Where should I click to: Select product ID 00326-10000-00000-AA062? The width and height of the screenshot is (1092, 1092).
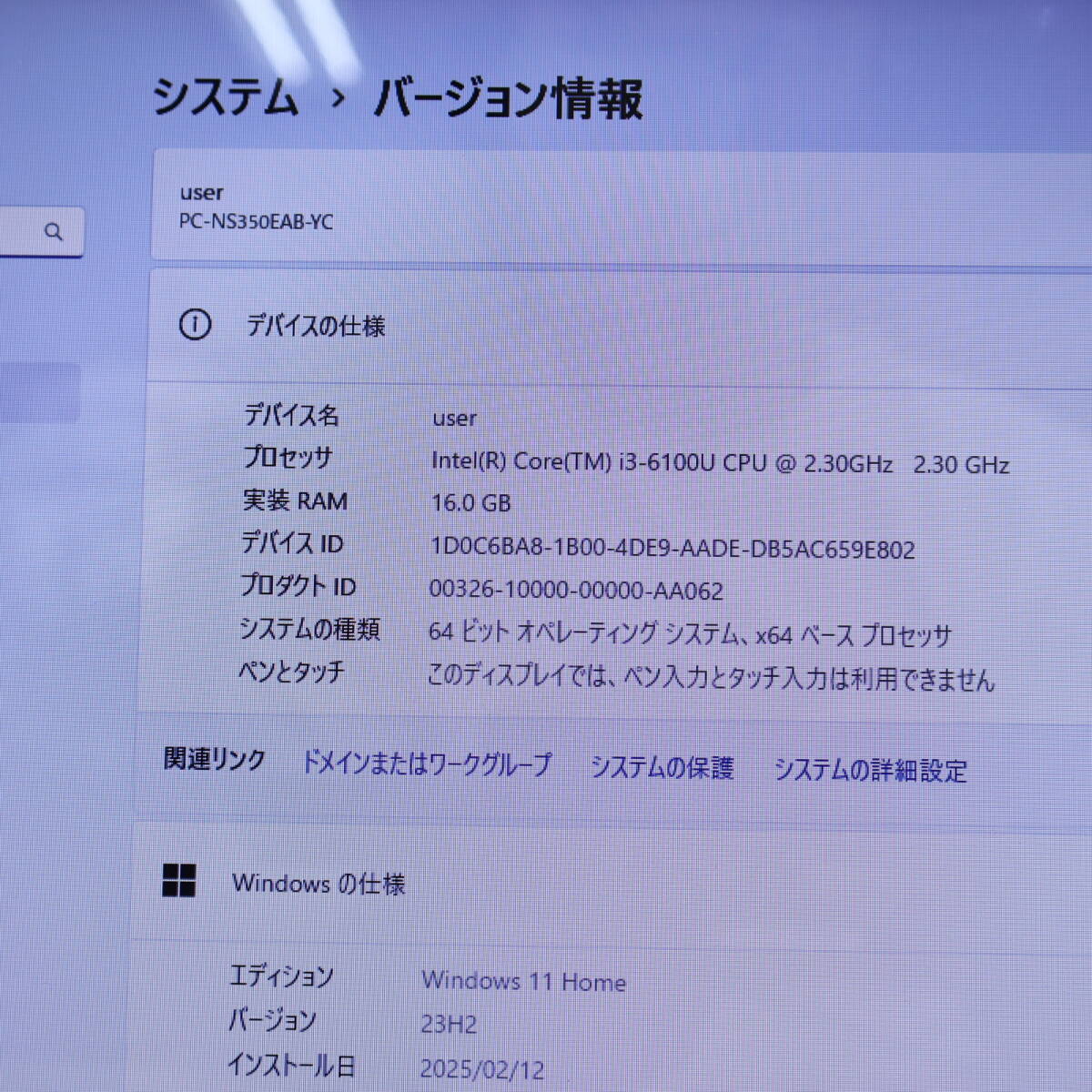[x=576, y=591]
